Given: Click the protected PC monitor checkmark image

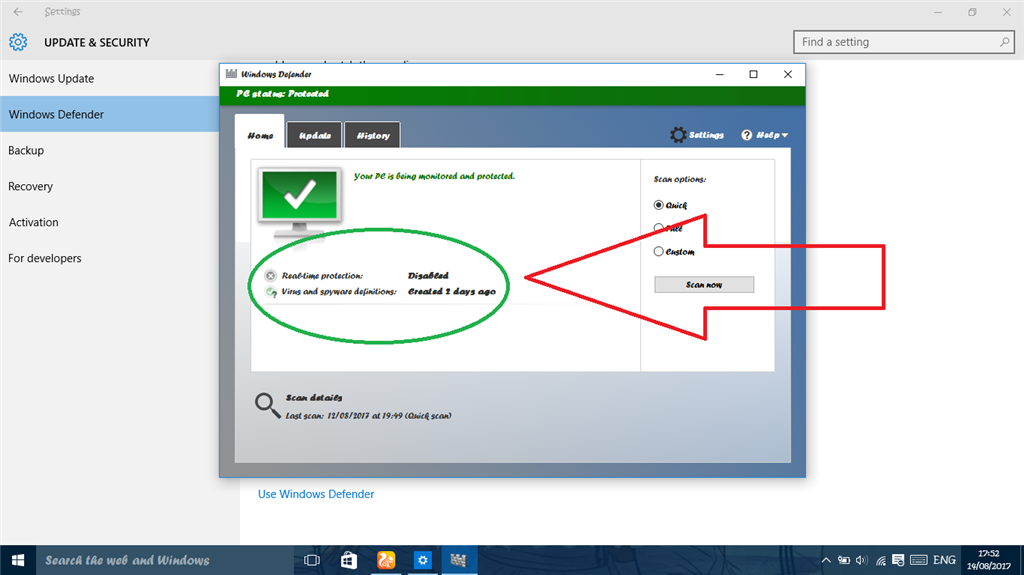Looking at the screenshot, I should (x=300, y=201).
